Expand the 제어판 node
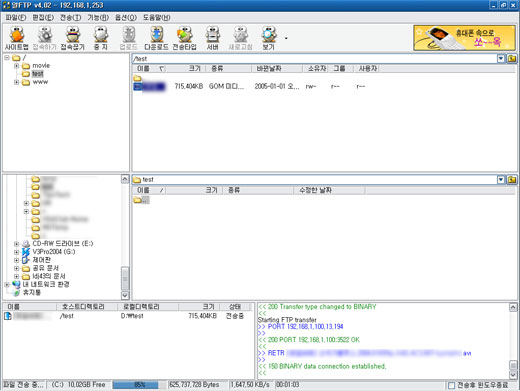 [x=16, y=260]
